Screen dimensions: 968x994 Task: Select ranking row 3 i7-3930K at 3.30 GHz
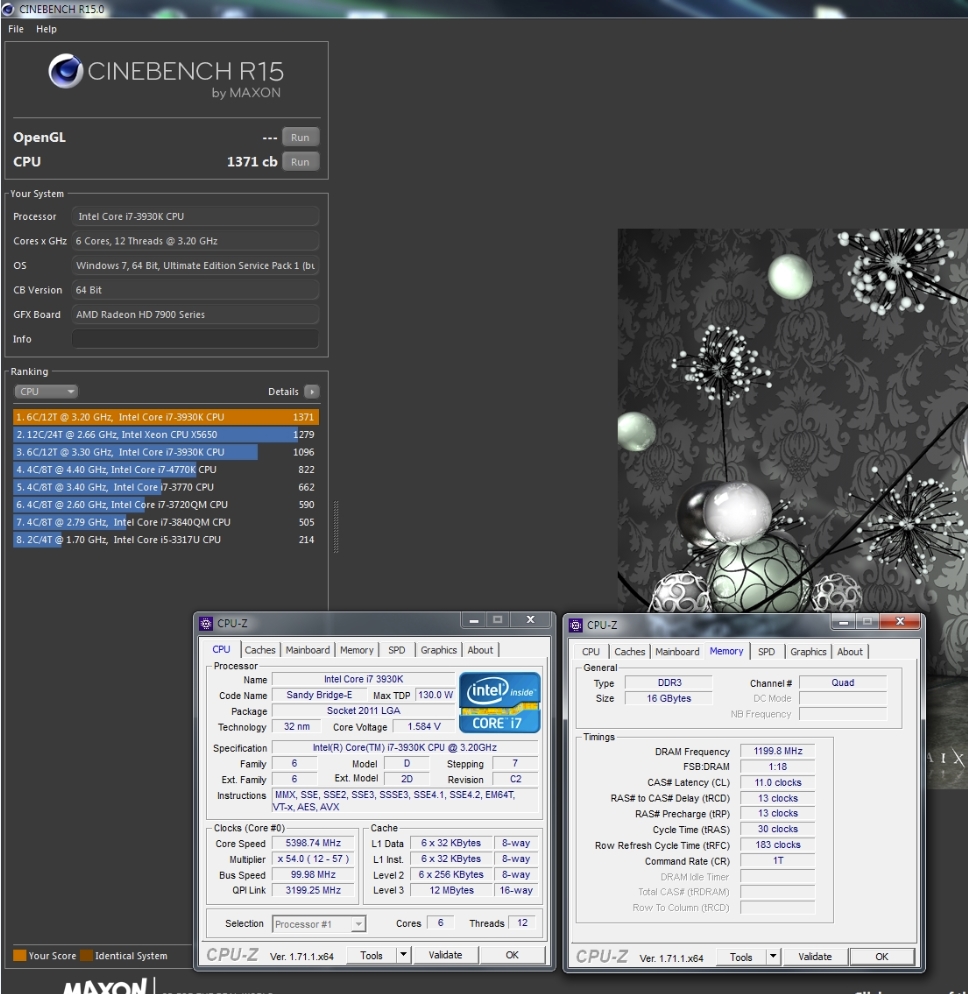[x=165, y=452]
